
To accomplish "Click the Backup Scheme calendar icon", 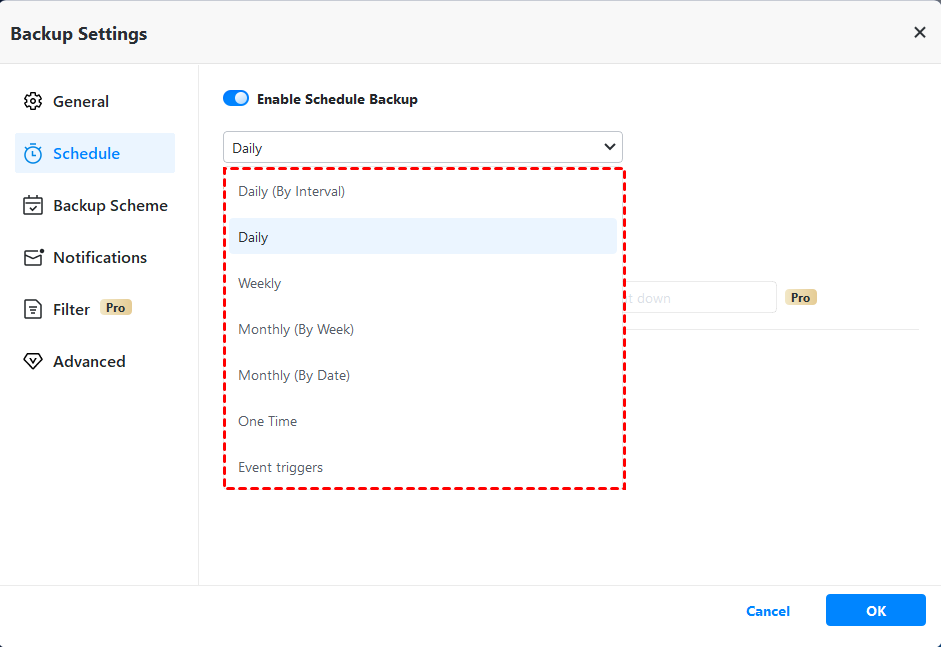I will coord(33,205).
